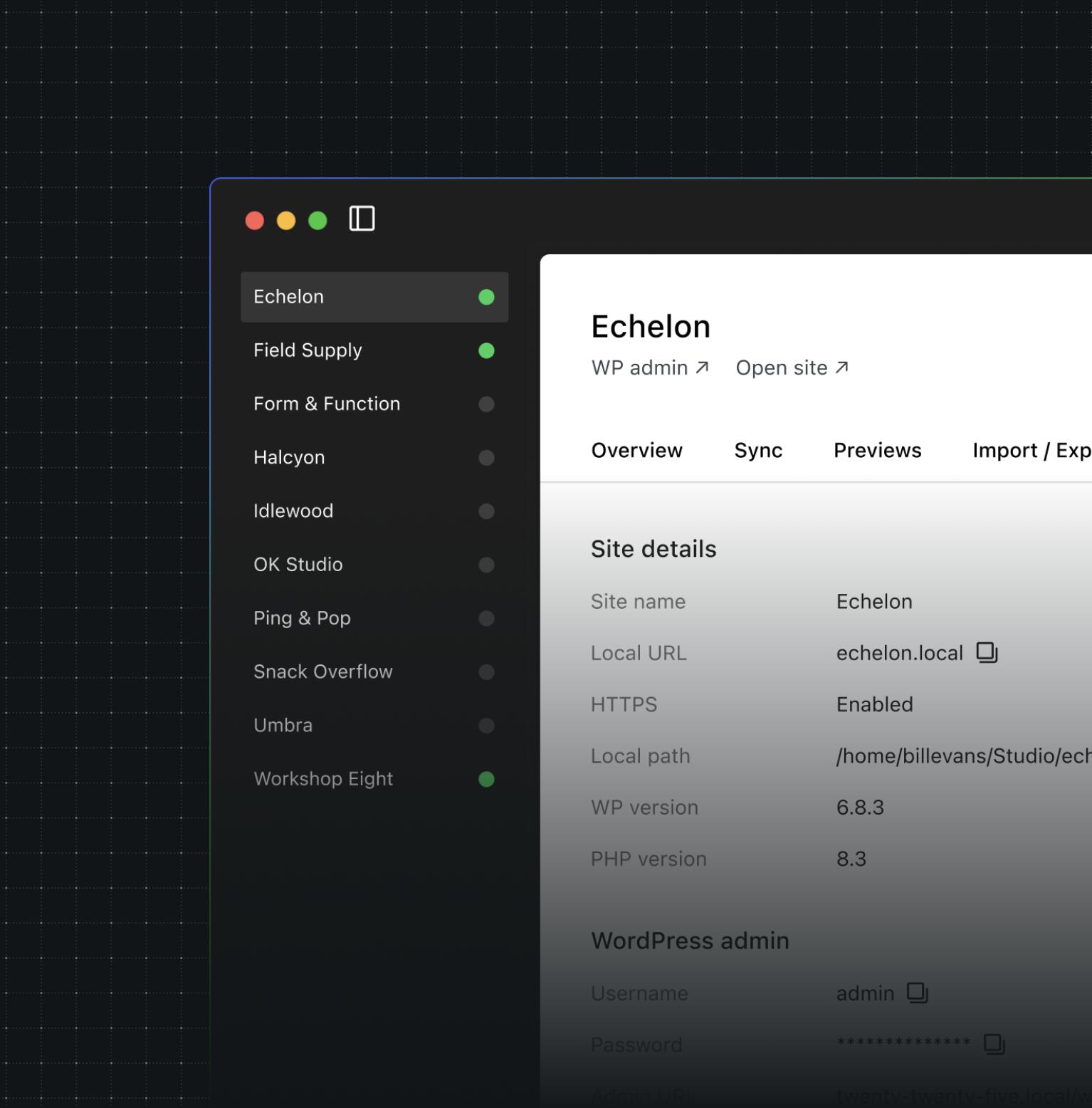
Task: Click the Site name label
Action: click(x=638, y=601)
